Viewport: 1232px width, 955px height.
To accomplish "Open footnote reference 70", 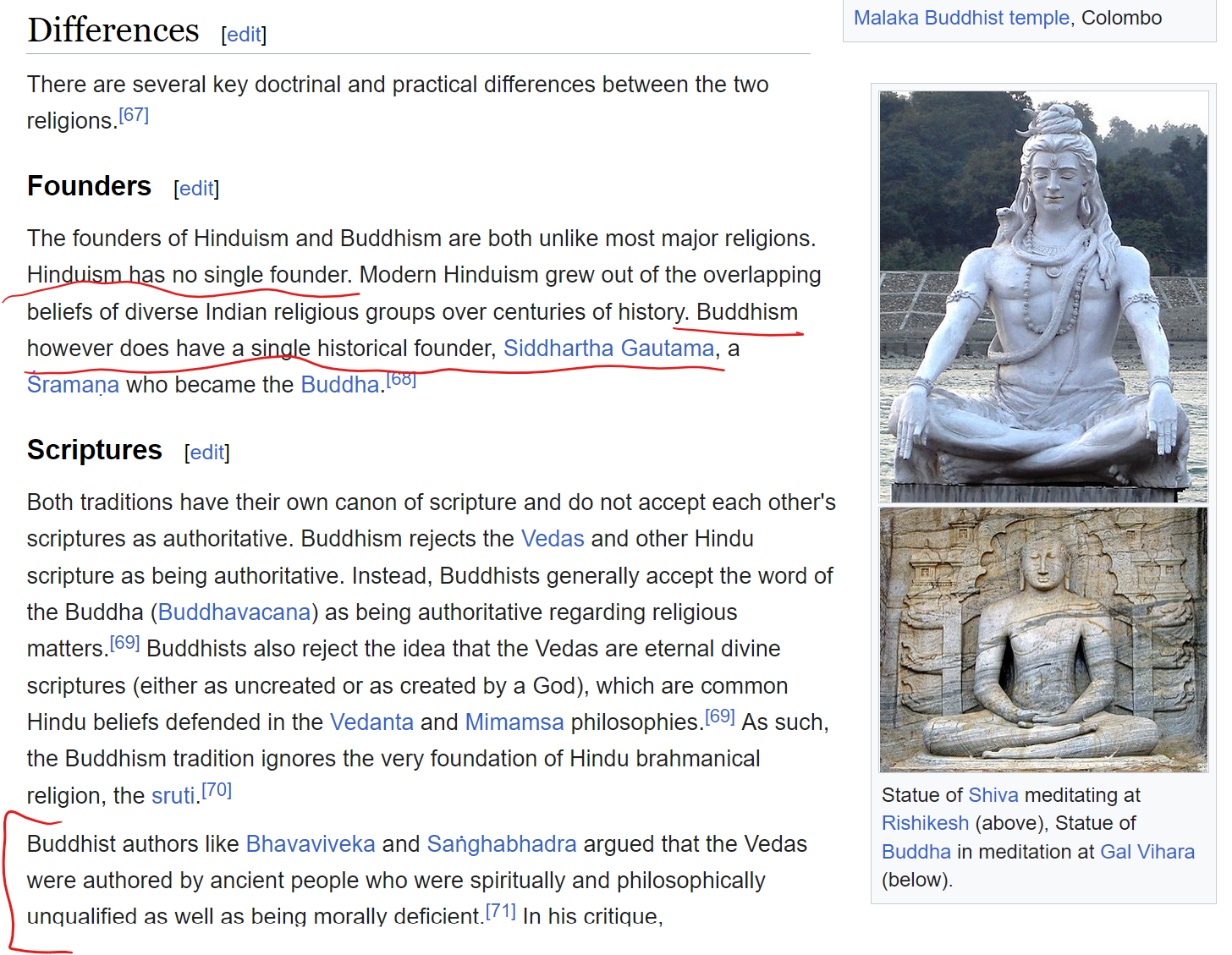I will [217, 790].
